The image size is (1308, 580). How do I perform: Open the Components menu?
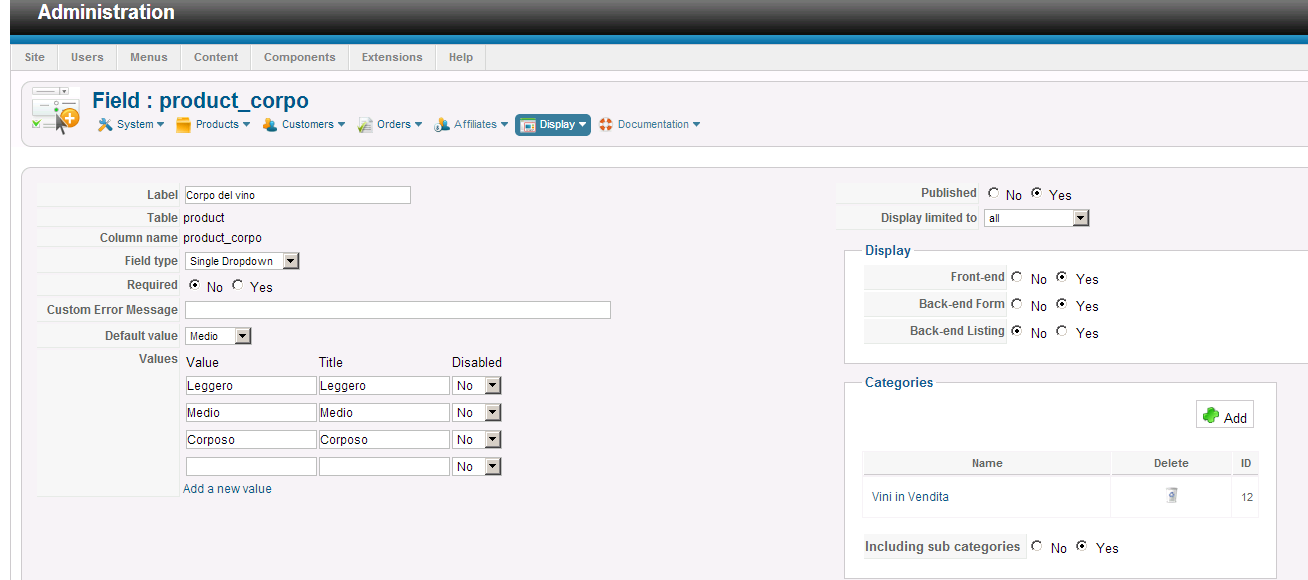click(300, 57)
